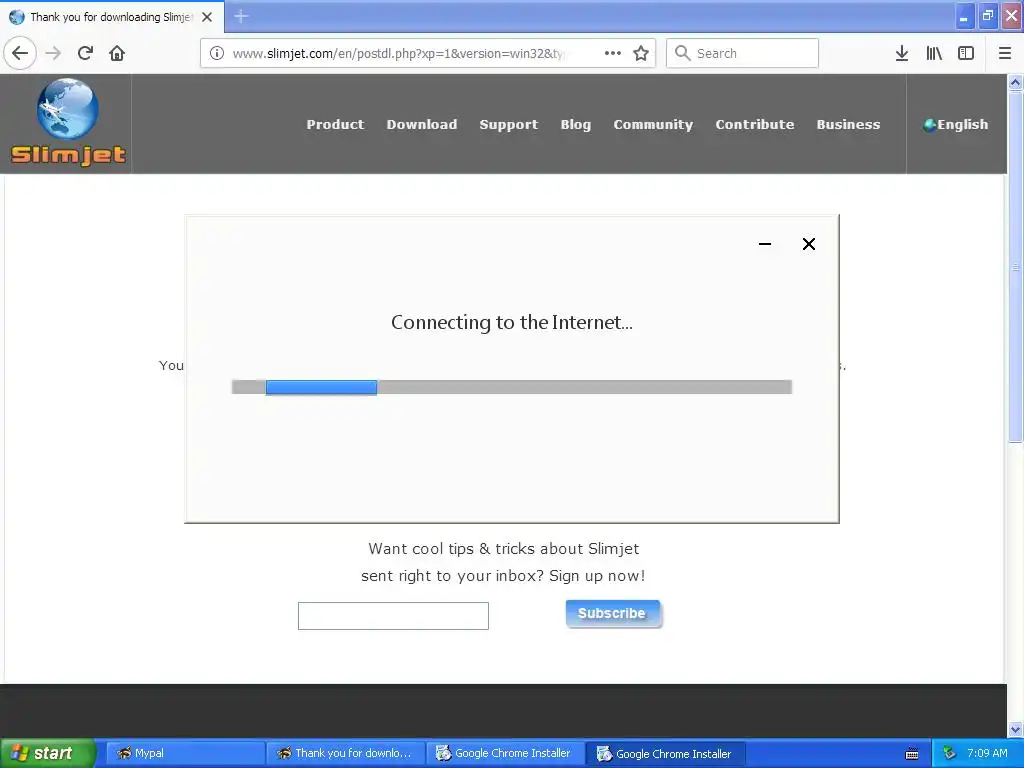
Task: Open the browser hamburger menu
Action: (1005, 53)
